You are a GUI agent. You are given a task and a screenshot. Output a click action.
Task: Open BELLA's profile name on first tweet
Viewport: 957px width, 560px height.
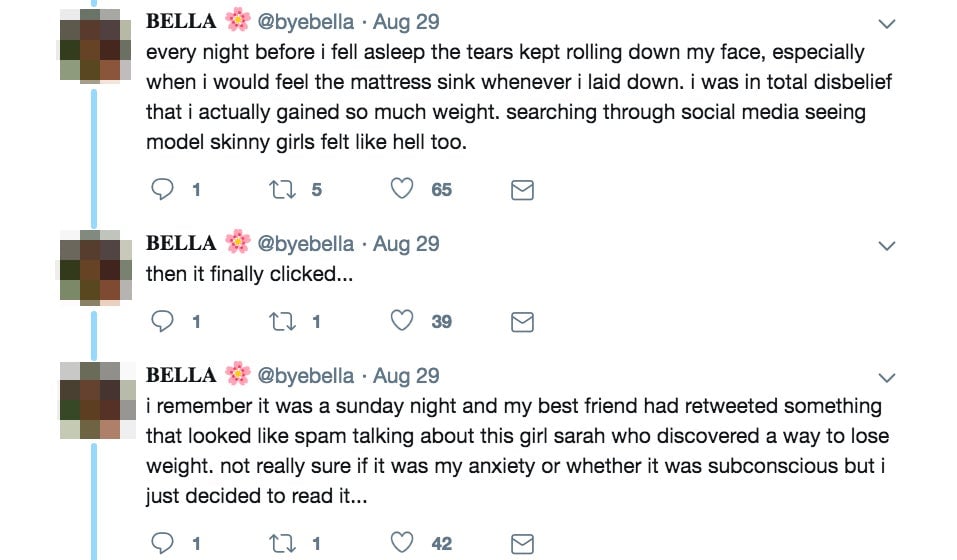(181, 21)
